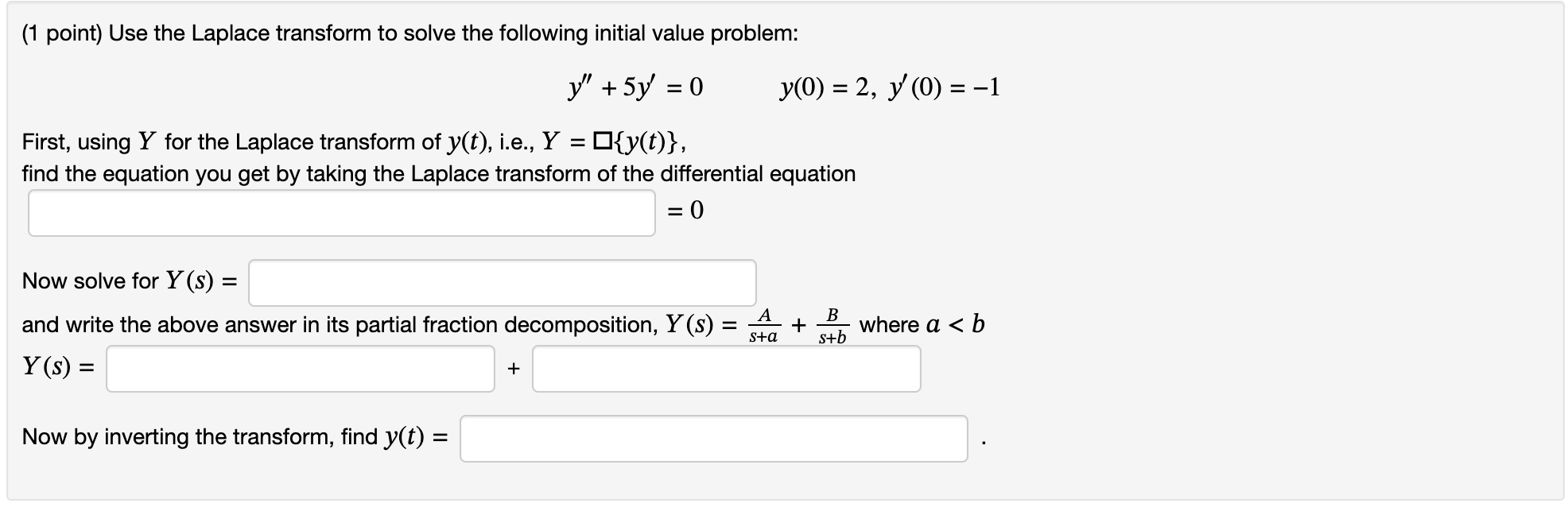Screen dimensions: 1568x515
Task: Select the second partial fraction term input
Action: pyautogui.click(x=727, y=369)
